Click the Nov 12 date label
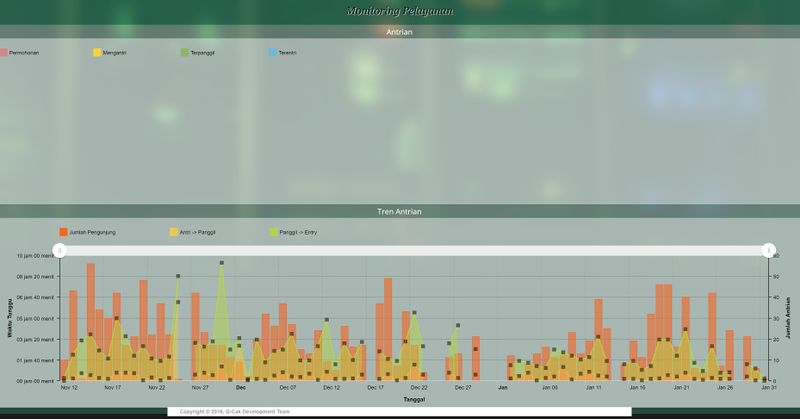Viewport: 800px width, 419px height. pos(69,388)
